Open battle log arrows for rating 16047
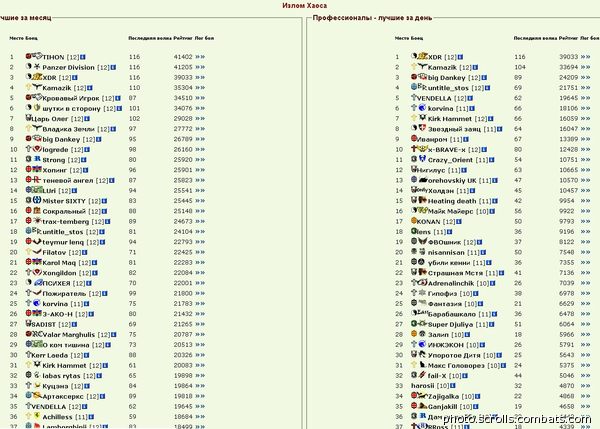Viewport: 600px width, 429px height. [585, 129]
